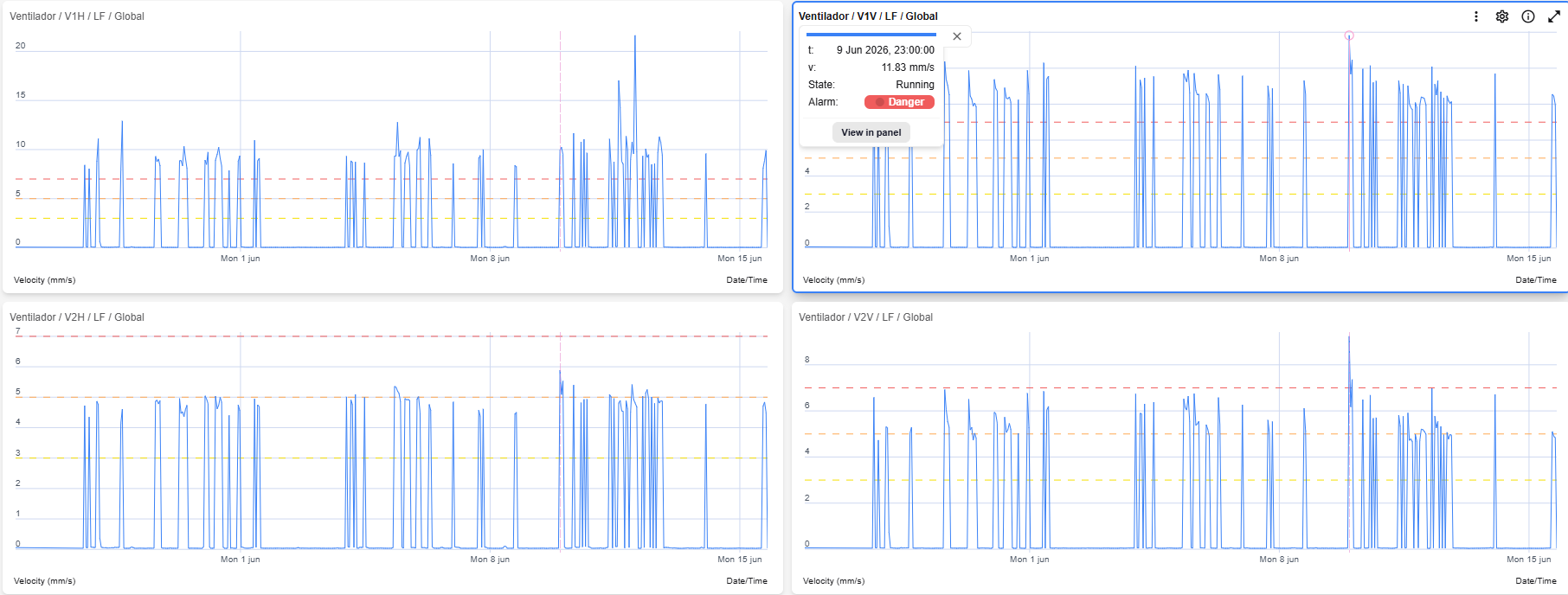Expand the V1V panel to fullscreen
Image resolution: width=1568 pixels, height=595 pixels.
click(x=1554, y=16)
